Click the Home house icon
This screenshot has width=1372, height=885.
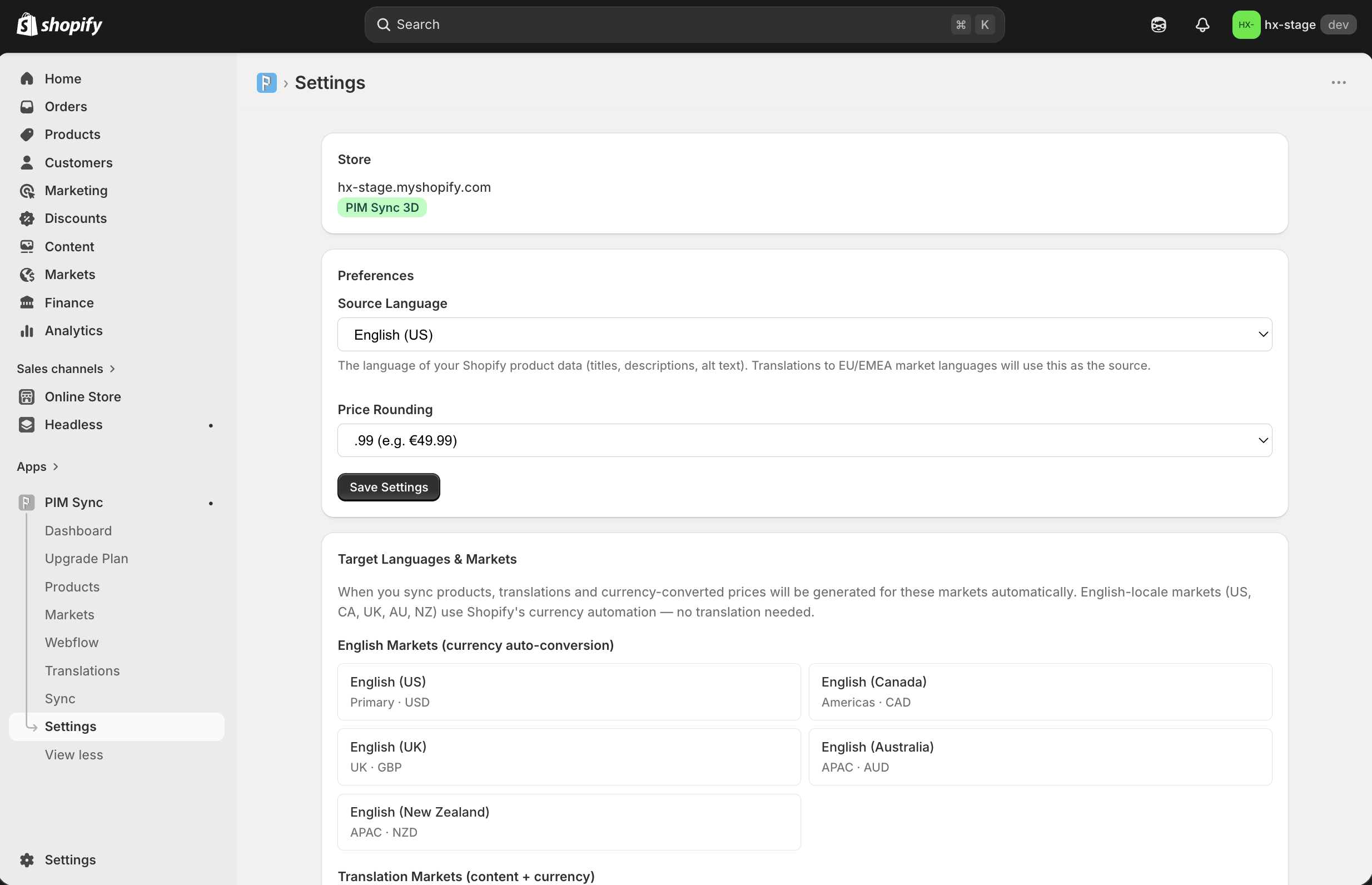point(27,79)
